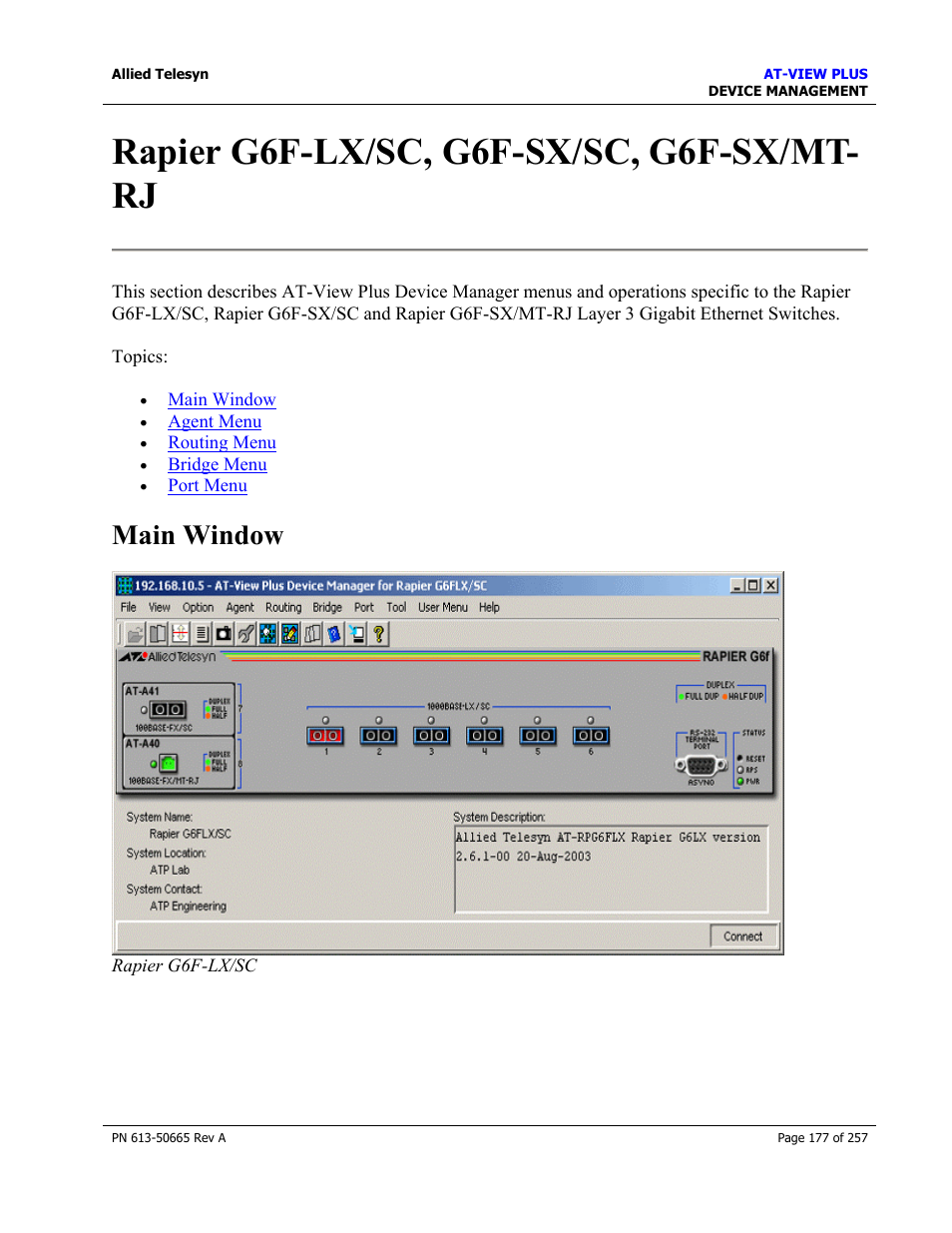The width and height of the screenshot is (952, 1233).
Task: Select the port 4 fiber connector
Action: [x=484, y=736]
